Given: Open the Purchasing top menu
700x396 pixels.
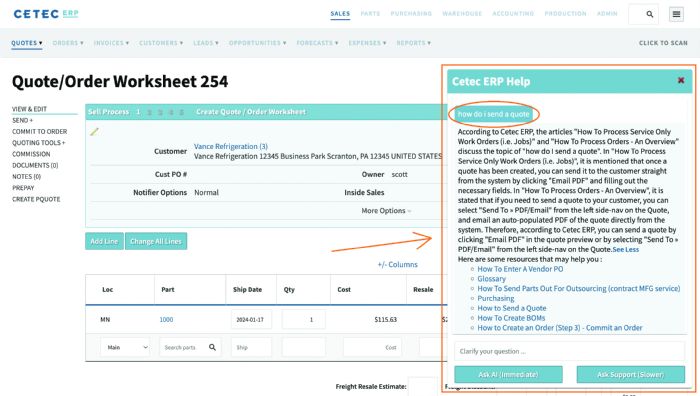Looking at the screenshot, I should point(411,14).
